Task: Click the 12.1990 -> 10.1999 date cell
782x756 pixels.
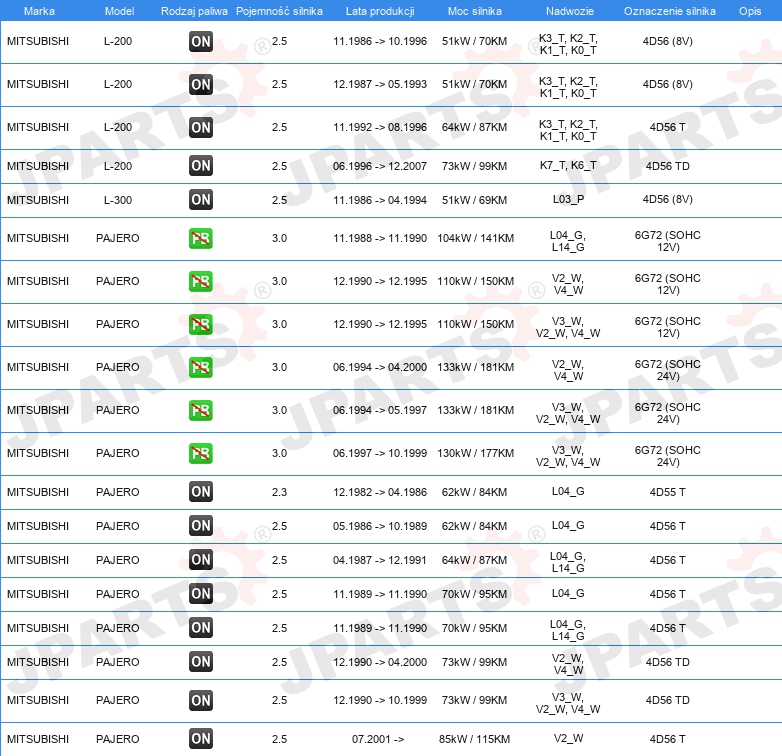Action: [380, 700]
